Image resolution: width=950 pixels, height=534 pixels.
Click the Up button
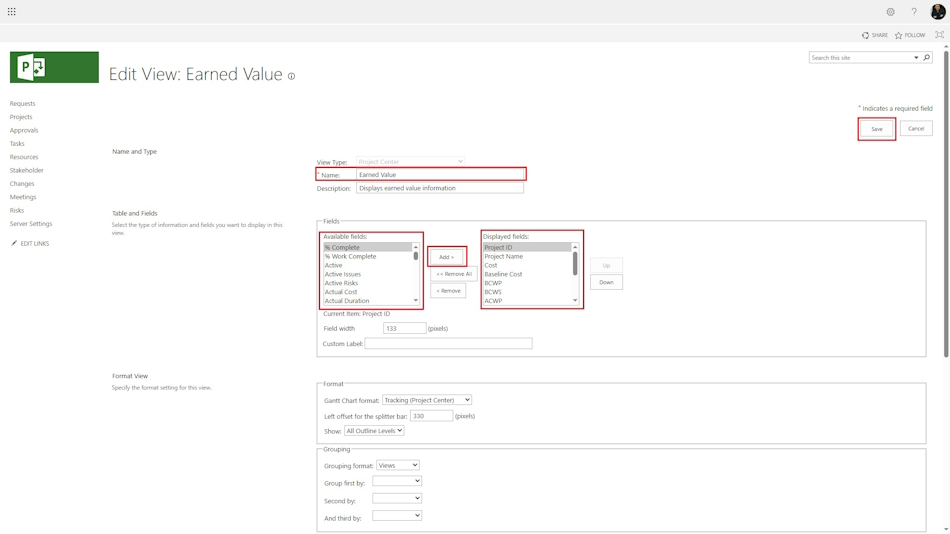pos(606,265)
